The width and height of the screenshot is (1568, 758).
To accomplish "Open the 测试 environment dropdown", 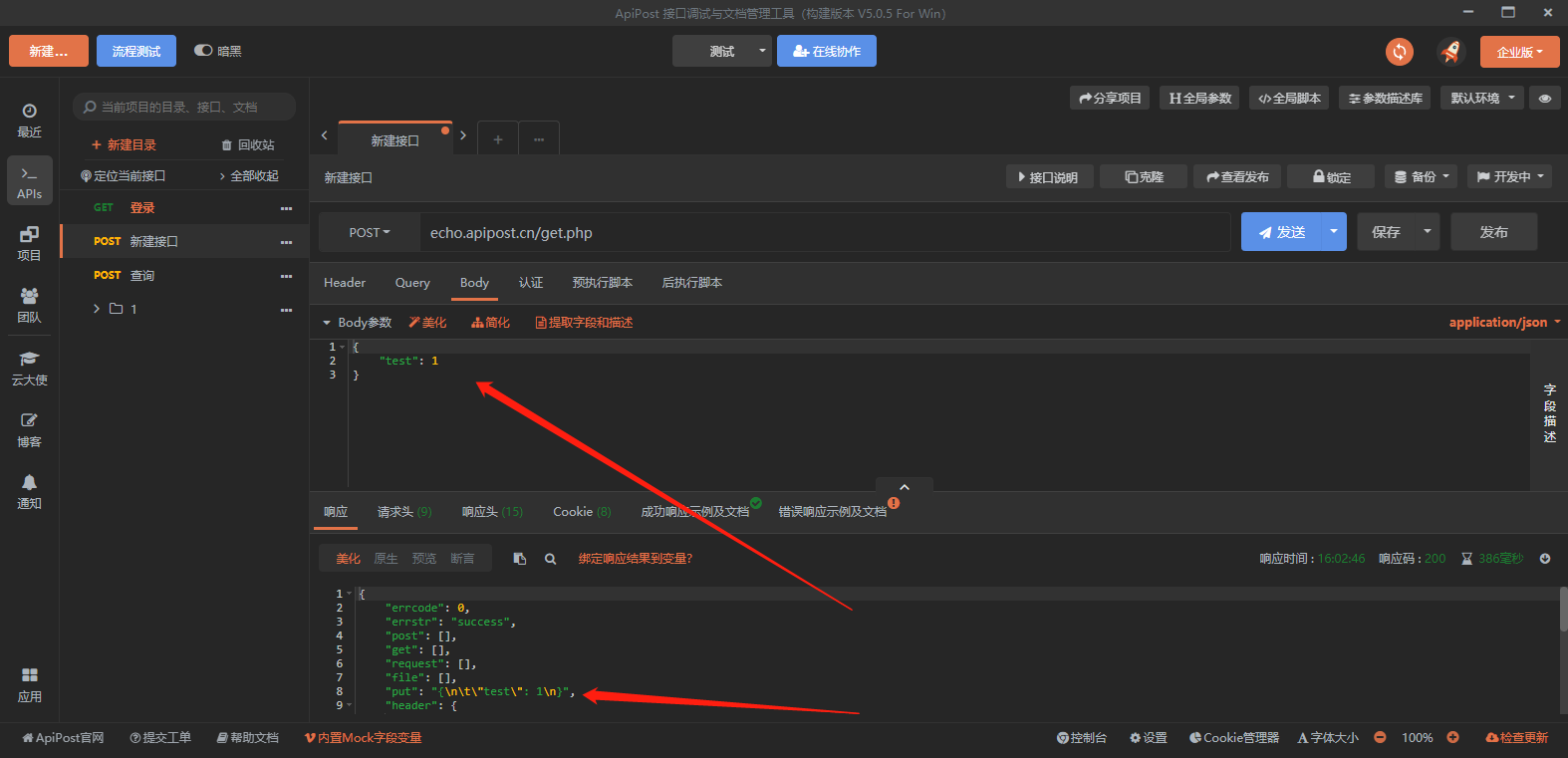I will coord(722,52).
